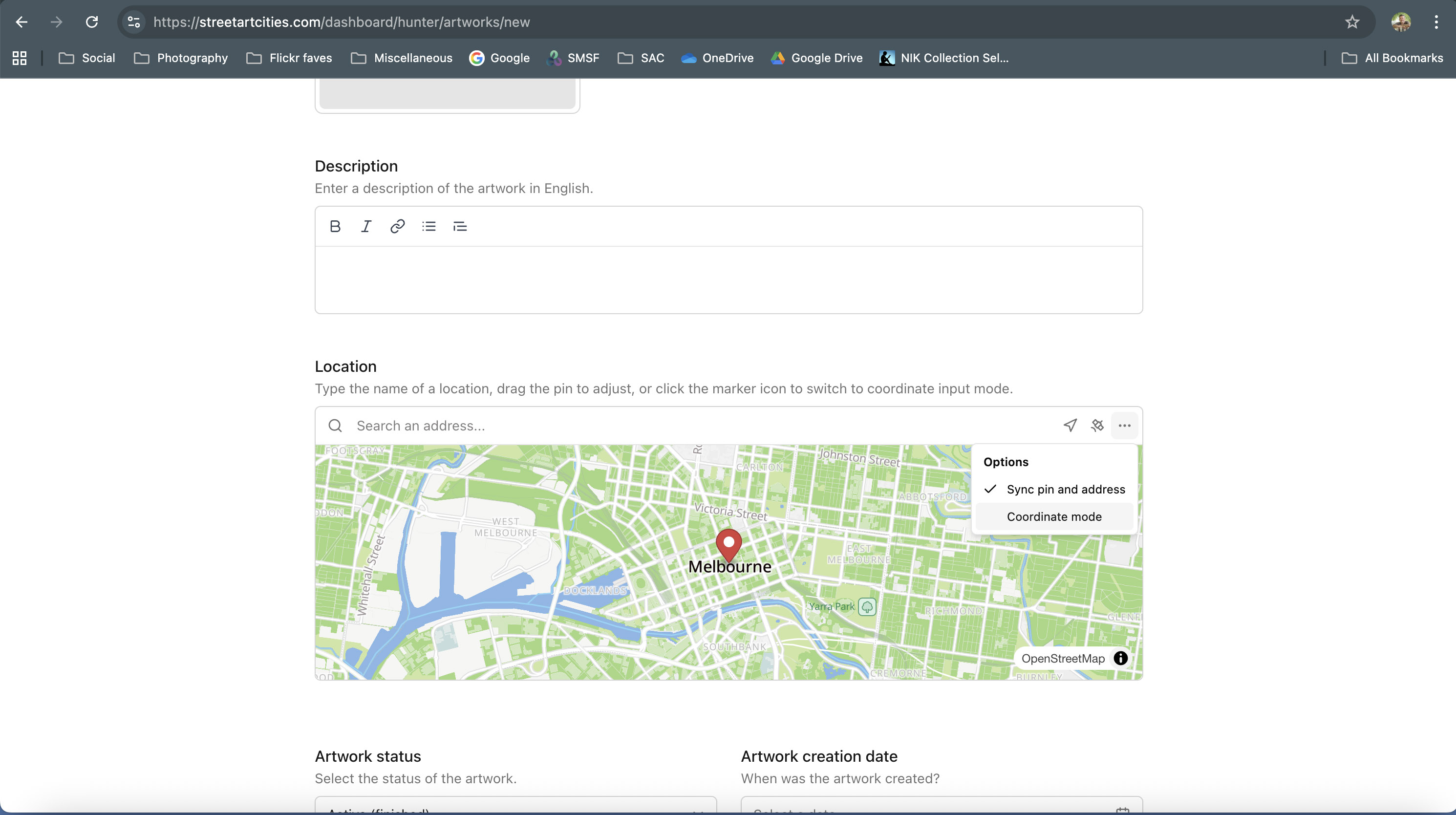This screenshot has height=815, width=1456.
Task: Click the Southbank label on the map
Action: [x=734, y=646]
